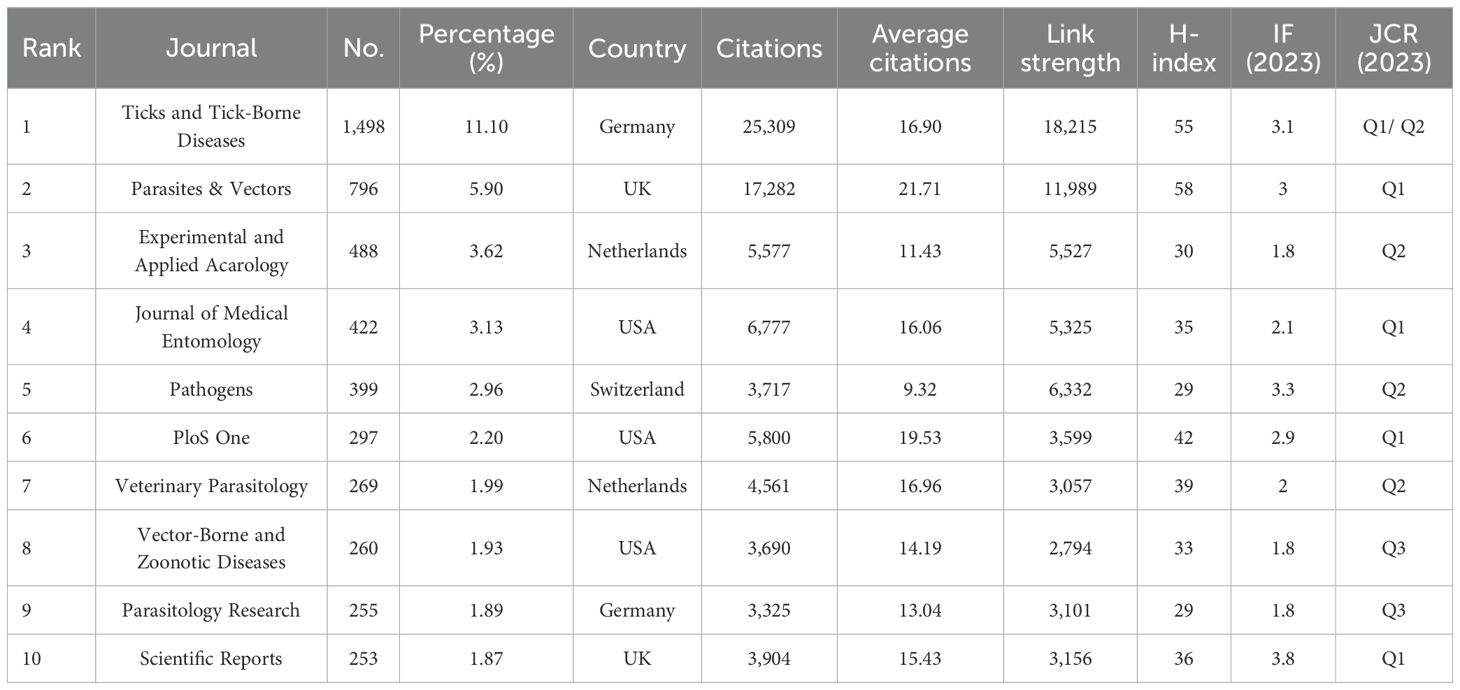Select Experimental and Applied Acarology cell
Image resolution: width=1460 pixels, height=690 pixels.
pyautogui.click(x=211, y=251)
